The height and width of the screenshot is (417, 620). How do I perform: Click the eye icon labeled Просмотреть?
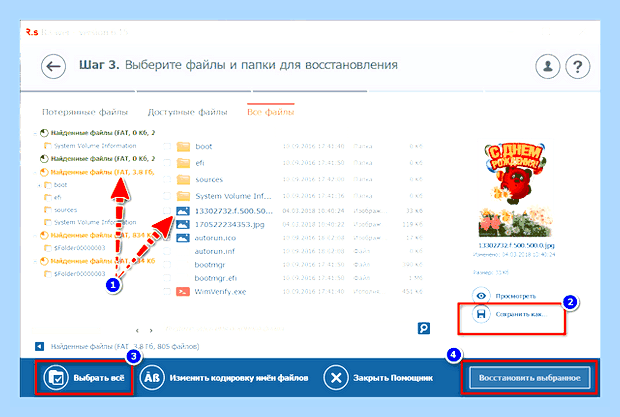pyautogui.click(x=481, y=296)
